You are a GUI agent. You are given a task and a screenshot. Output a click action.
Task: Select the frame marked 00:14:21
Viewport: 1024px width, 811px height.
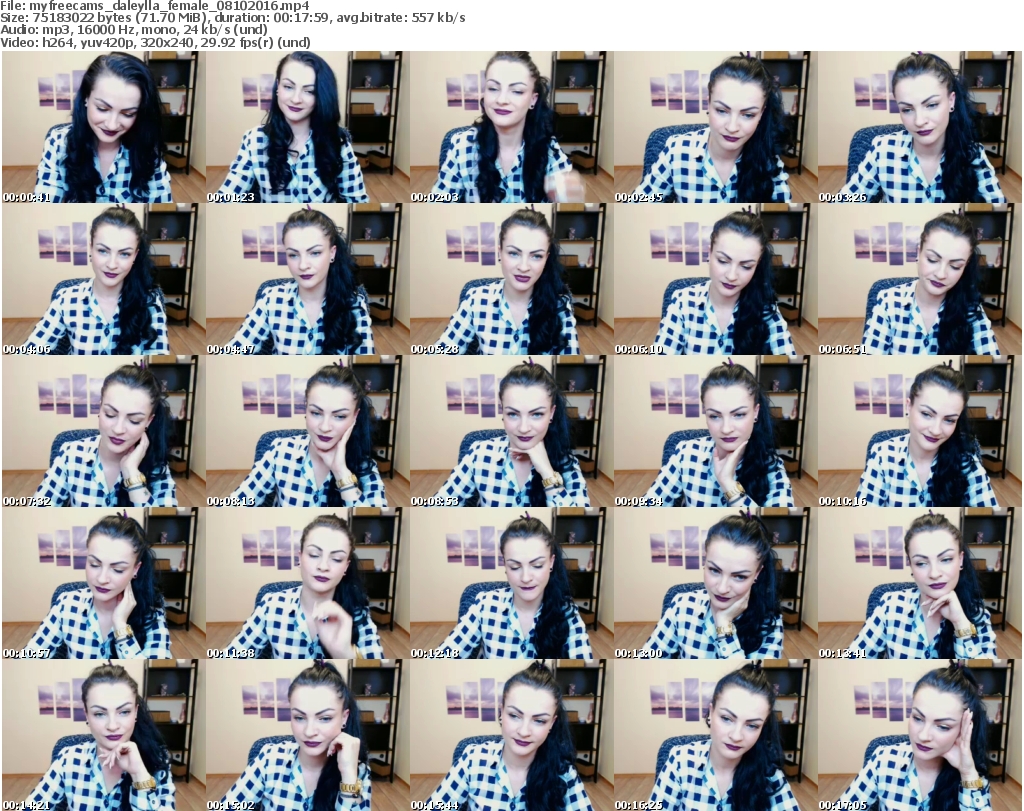tap(101, 735)
